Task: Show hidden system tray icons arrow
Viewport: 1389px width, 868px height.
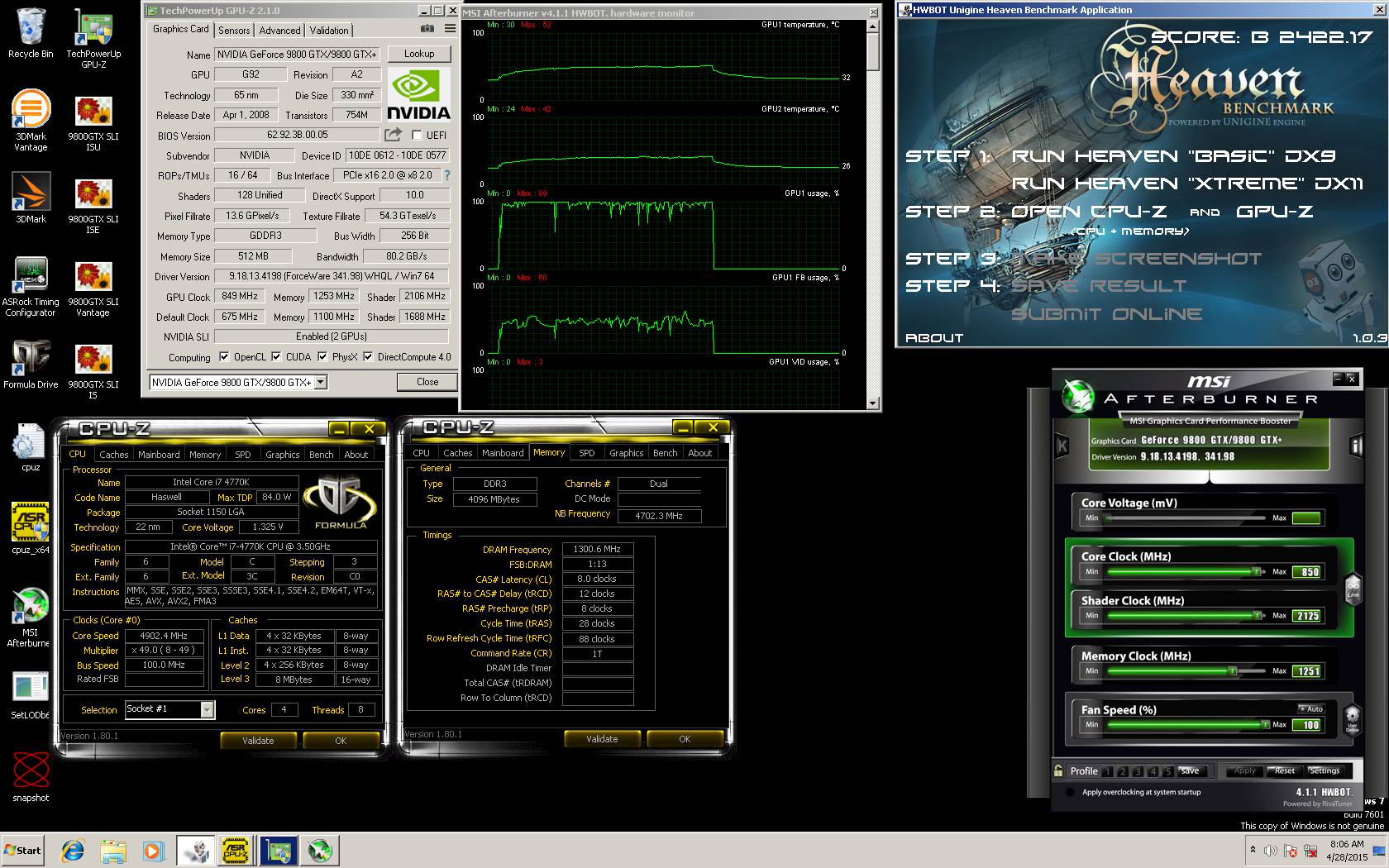Action: tap(1253, 850)
